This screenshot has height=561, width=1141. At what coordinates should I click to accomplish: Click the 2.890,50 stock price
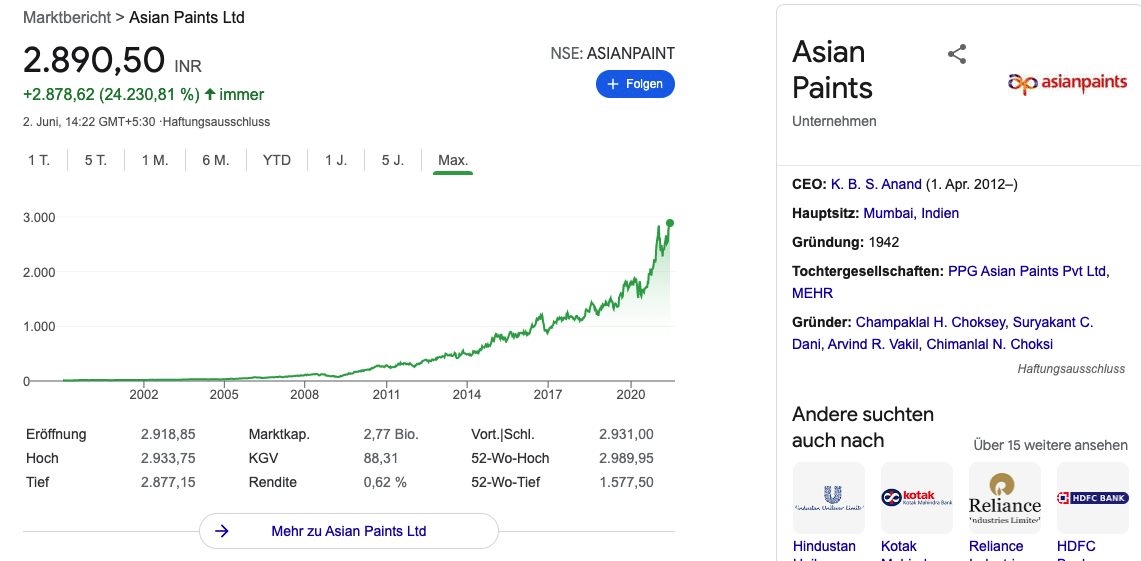point(94,60)
